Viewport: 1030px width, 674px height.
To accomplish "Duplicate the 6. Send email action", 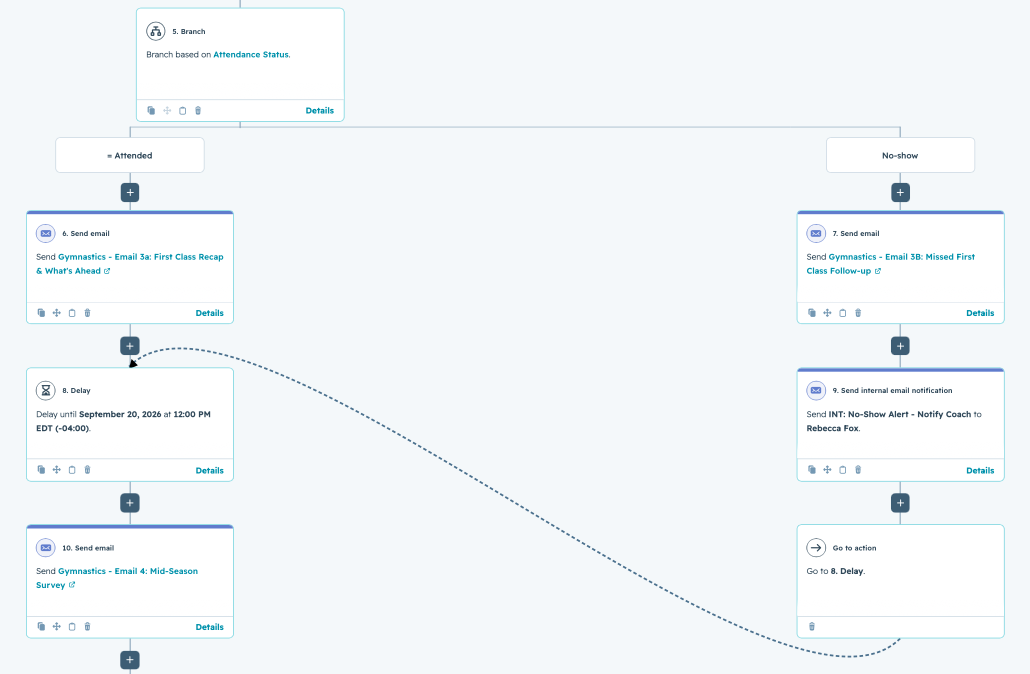I will (41, 313).
